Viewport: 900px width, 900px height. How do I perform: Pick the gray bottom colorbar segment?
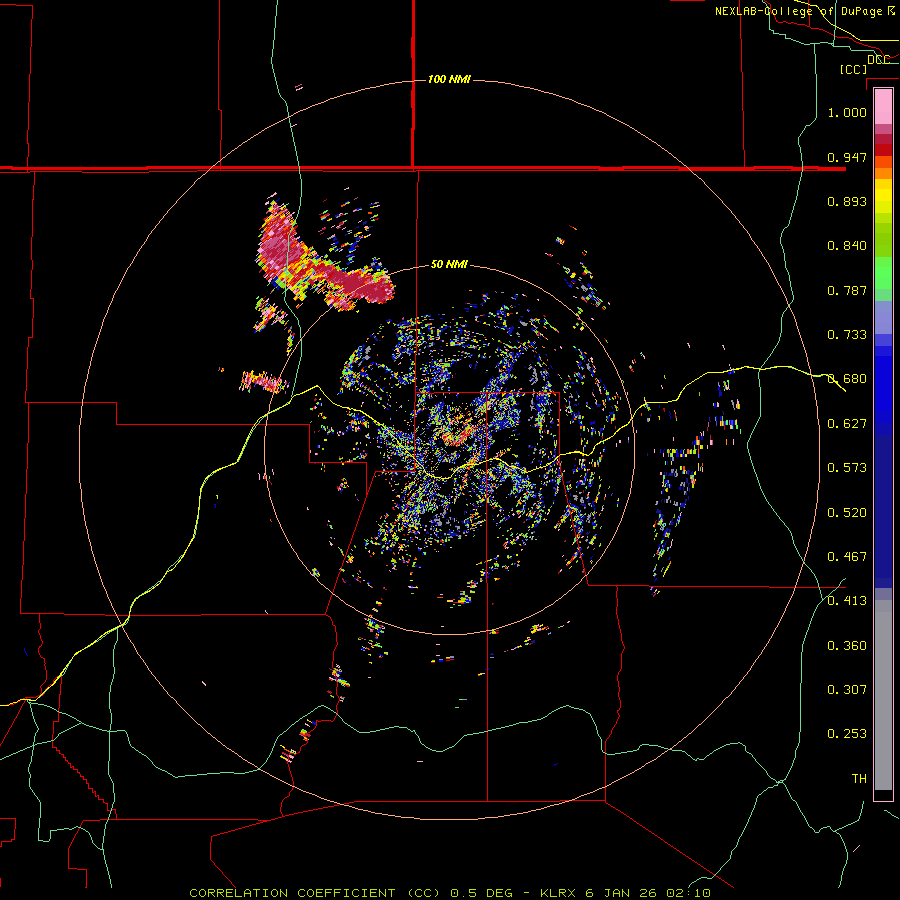point(883,695)
